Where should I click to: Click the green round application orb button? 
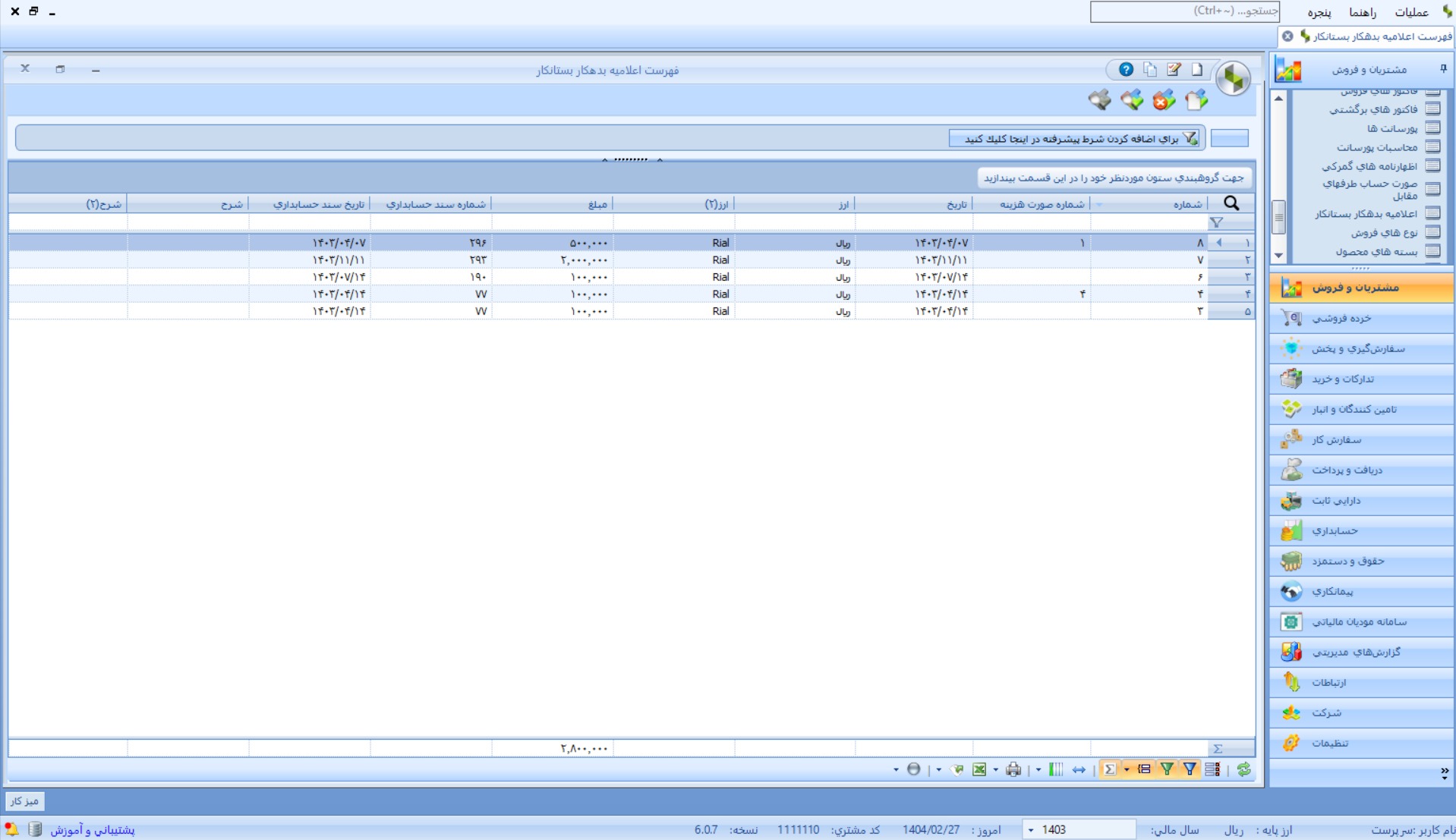(1233, 78)
